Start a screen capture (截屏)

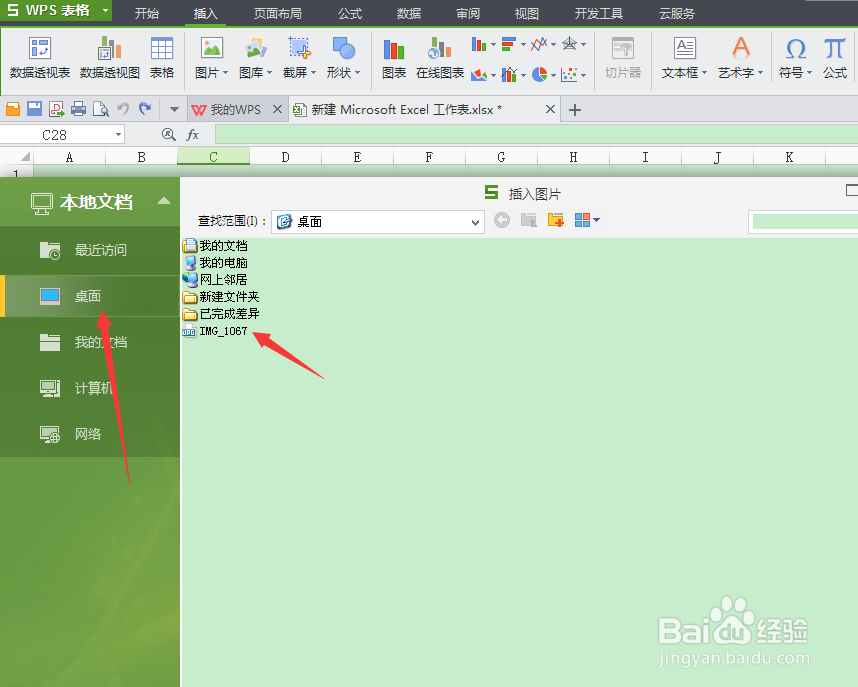click(299, 58)
